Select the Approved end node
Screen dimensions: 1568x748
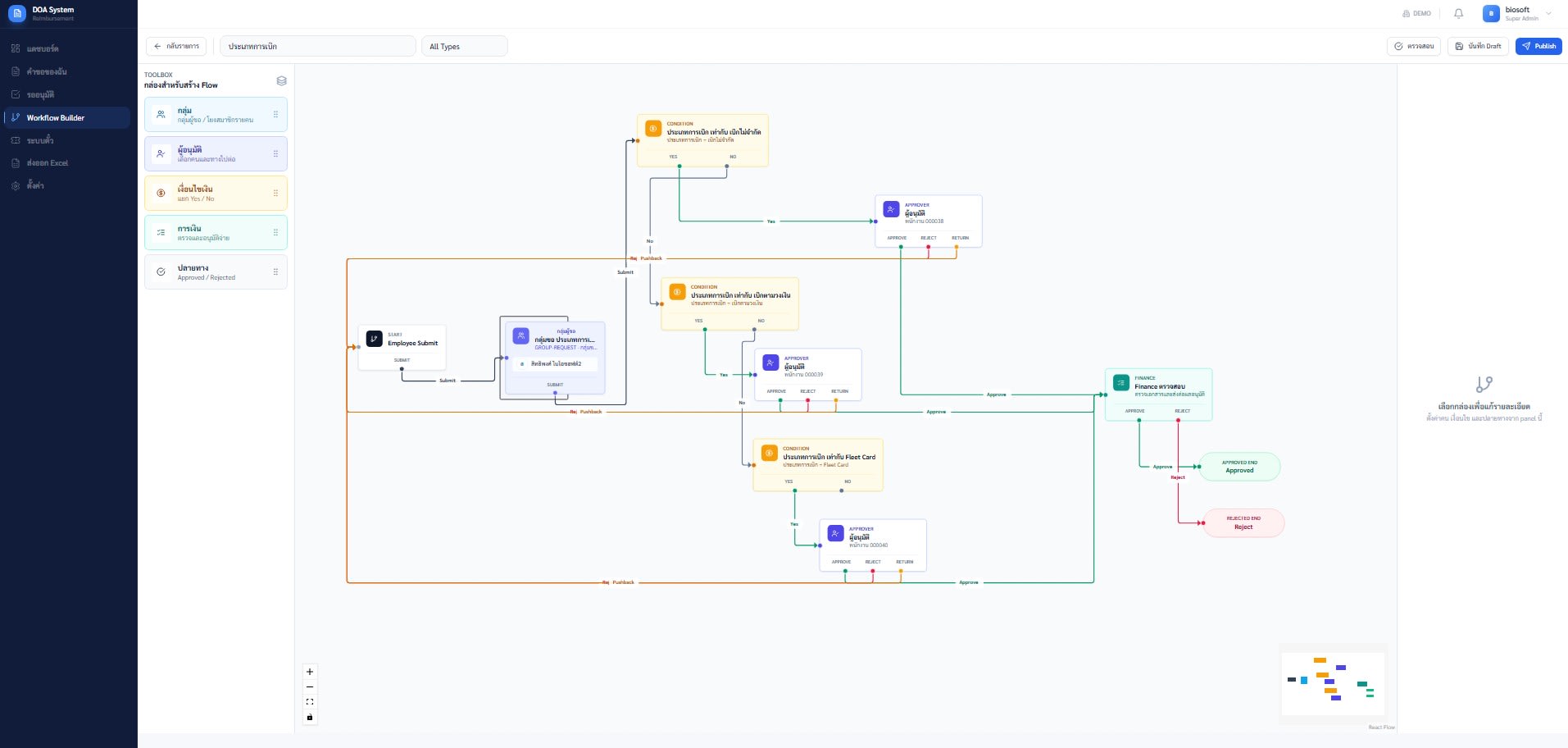1239,467
